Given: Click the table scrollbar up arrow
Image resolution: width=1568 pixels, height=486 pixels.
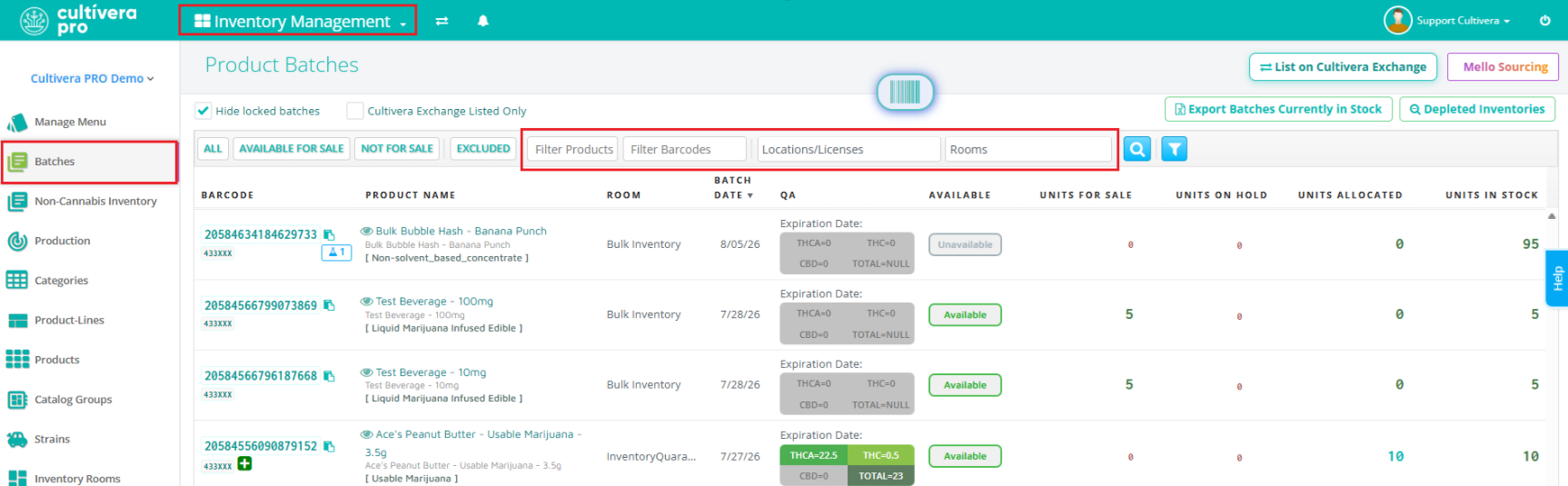Looking at the screenshot, I should (x=1552, y=216).
